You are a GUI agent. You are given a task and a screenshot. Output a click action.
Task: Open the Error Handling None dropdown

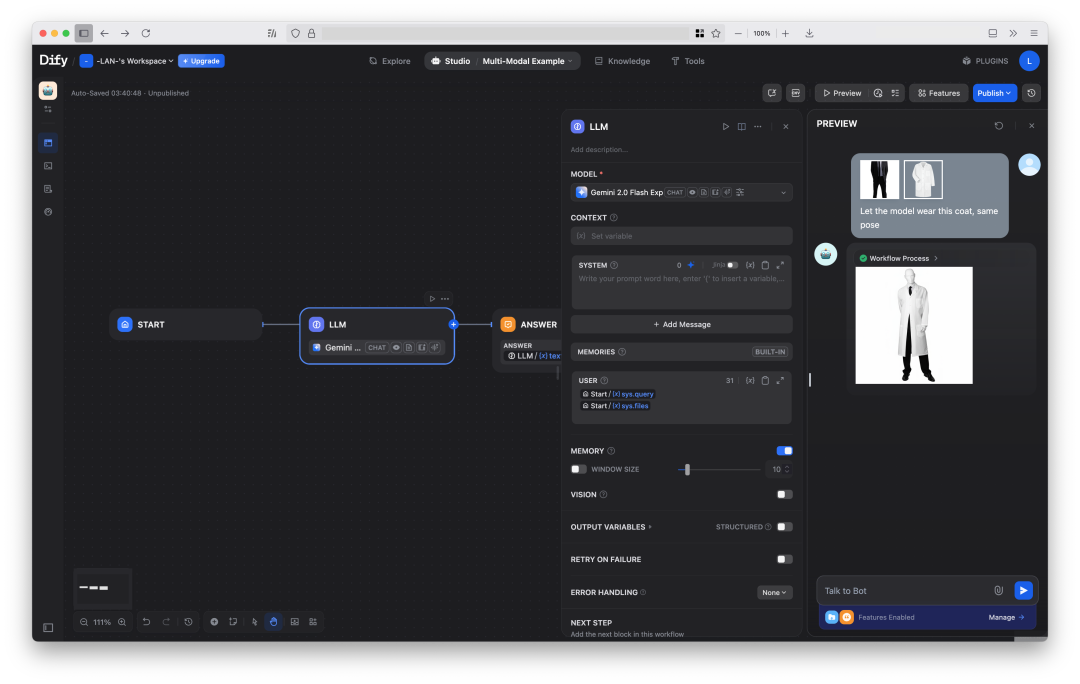tap(774, 592)
